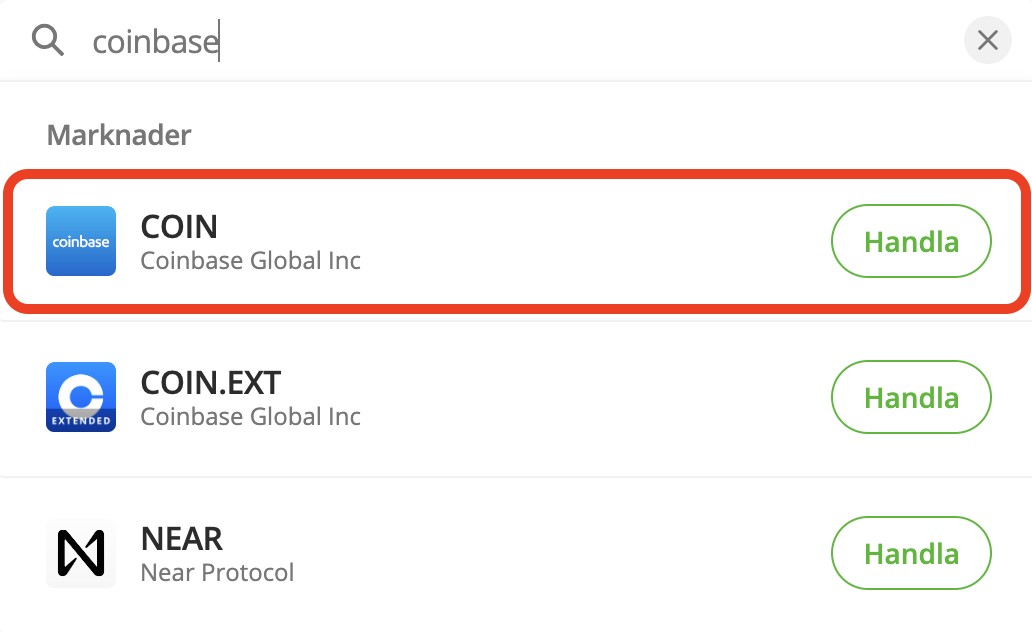Click the search magnifier icon
Image resolution: width=1032 pixels, height=632 pixels.
coord(47,41)
